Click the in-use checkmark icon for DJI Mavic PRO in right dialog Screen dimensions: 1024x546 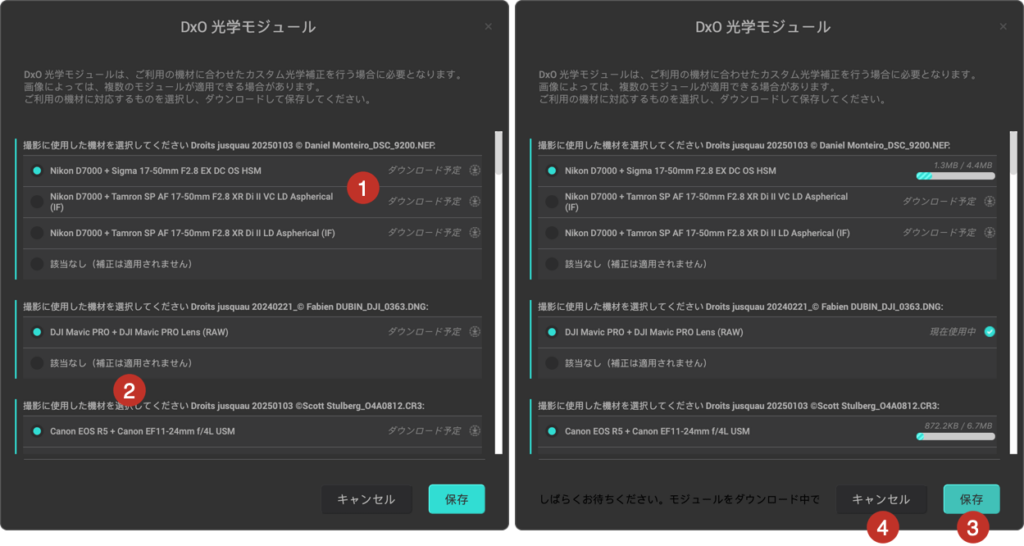(x=989, y=332)
